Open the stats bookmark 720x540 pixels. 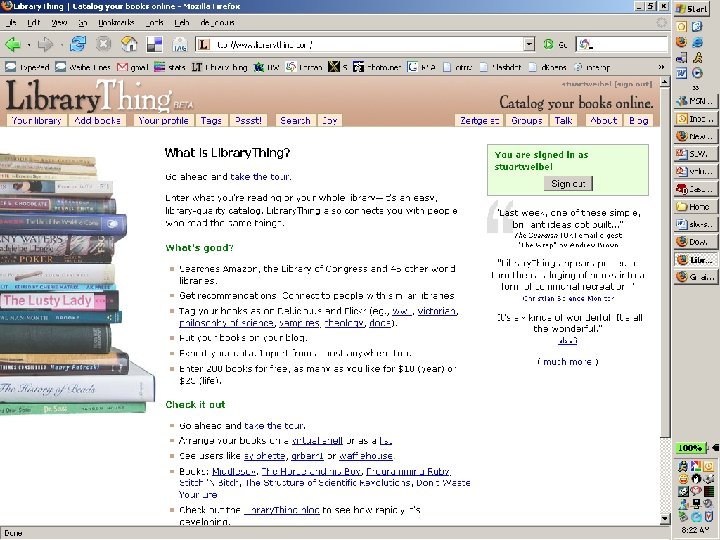[169, 67]
